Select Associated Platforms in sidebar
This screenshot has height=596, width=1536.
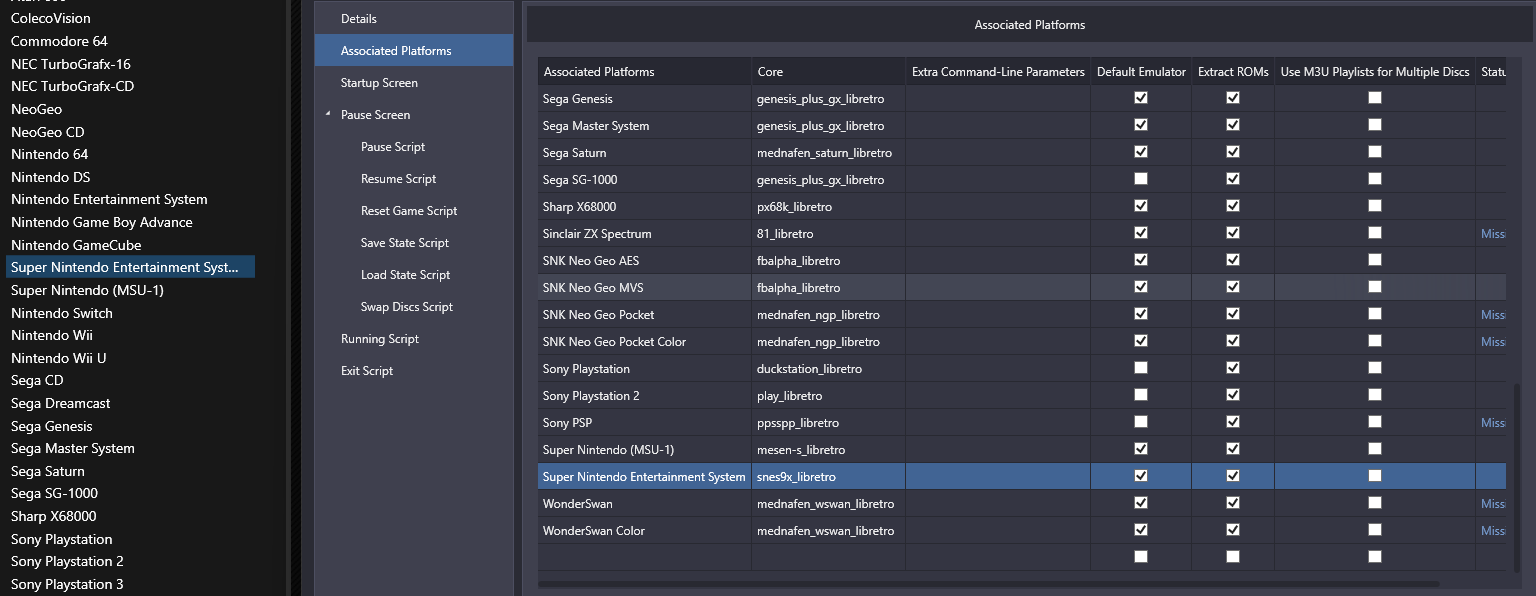tap(413, 51)
